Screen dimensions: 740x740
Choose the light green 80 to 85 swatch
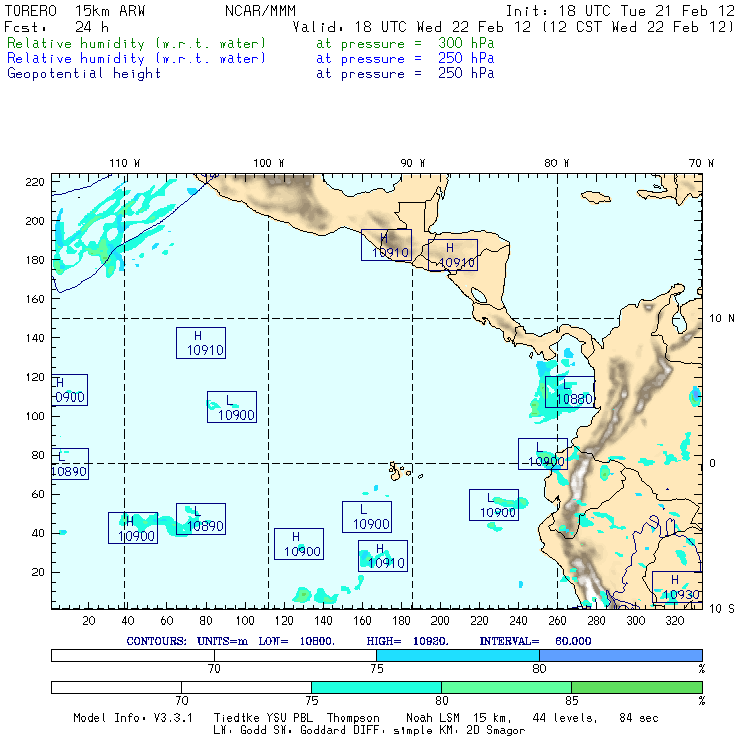click(506, 687)
